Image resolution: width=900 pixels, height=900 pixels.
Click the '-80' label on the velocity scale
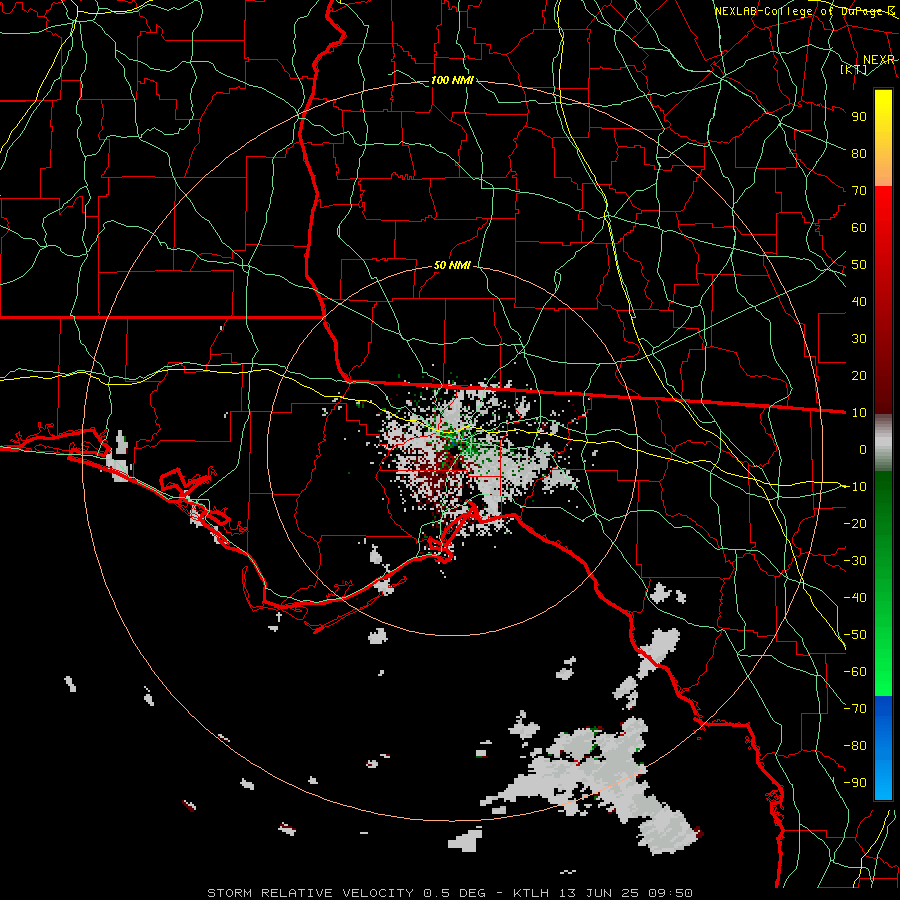tap(855, 746)
